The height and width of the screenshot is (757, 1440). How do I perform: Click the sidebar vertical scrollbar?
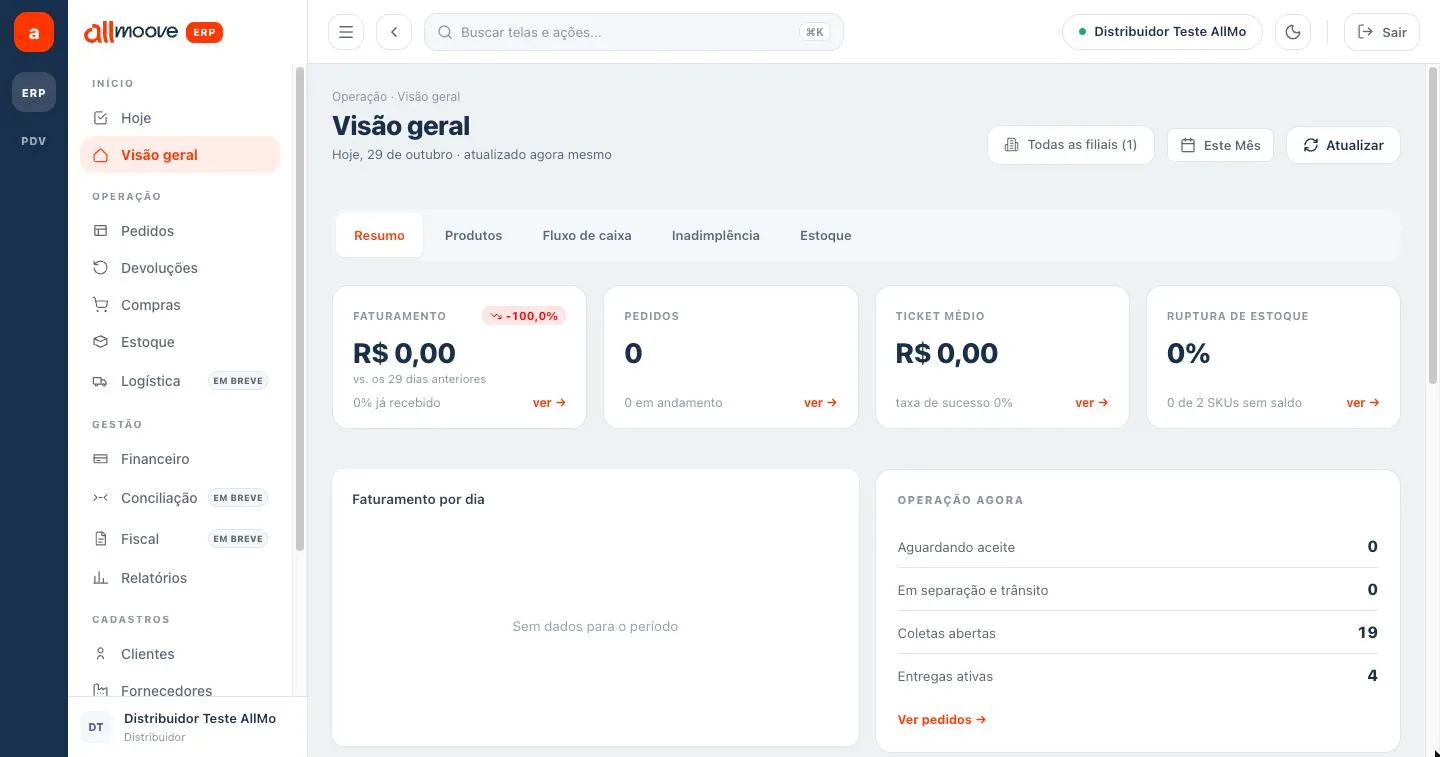300,308
